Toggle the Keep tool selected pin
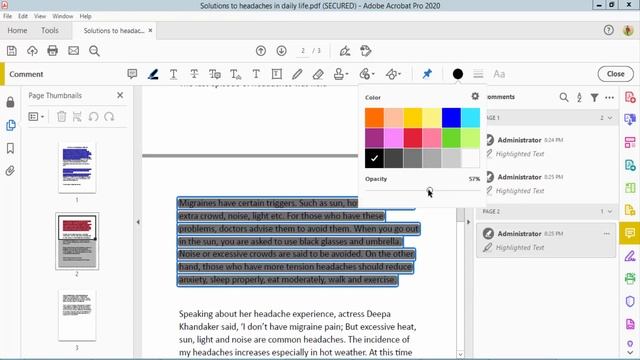Image resolution: width=640 pixels, height=360 pixels. (427, 74)
